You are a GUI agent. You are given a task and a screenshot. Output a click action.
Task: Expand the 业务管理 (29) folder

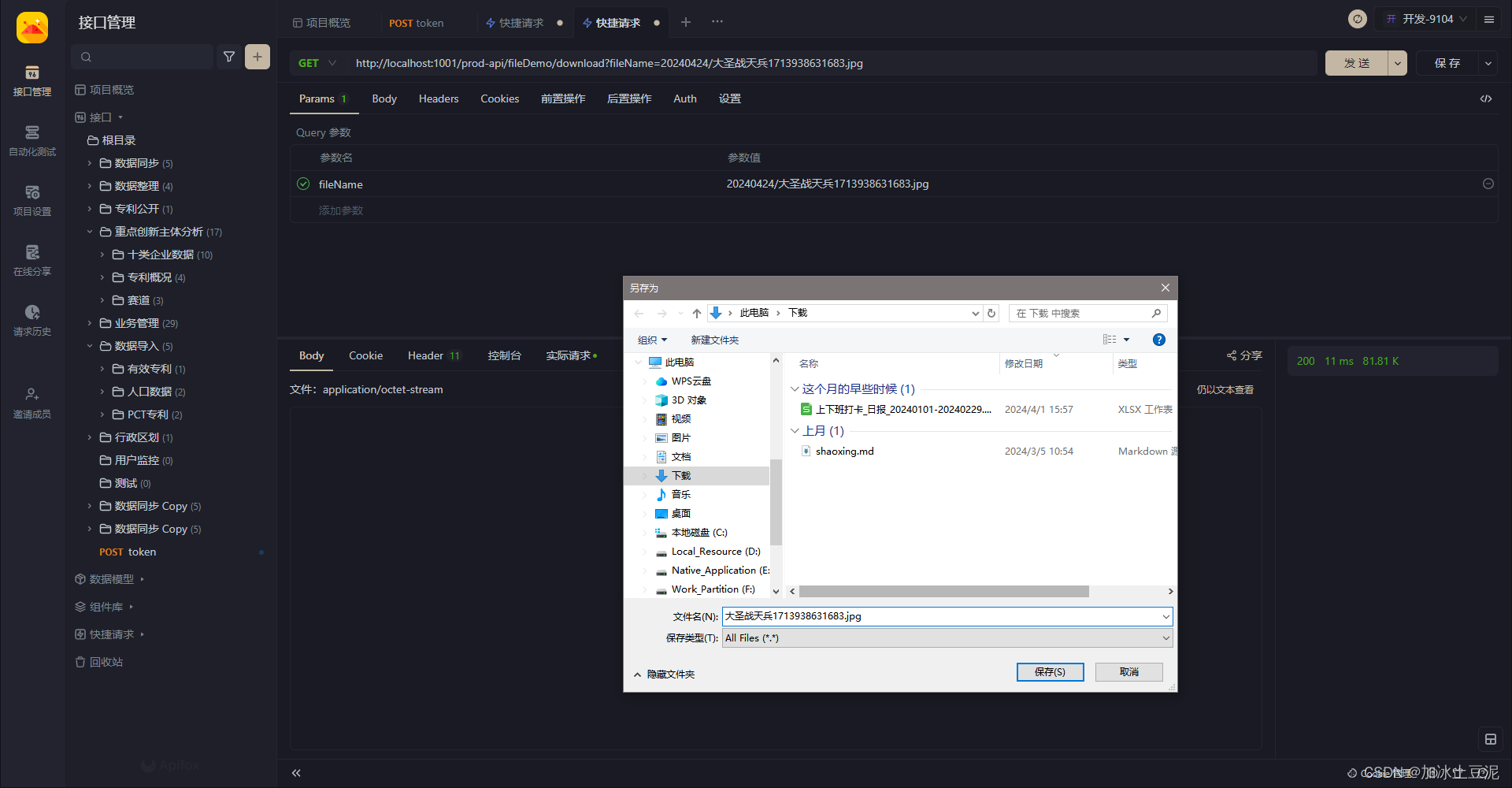pos(89,323)
